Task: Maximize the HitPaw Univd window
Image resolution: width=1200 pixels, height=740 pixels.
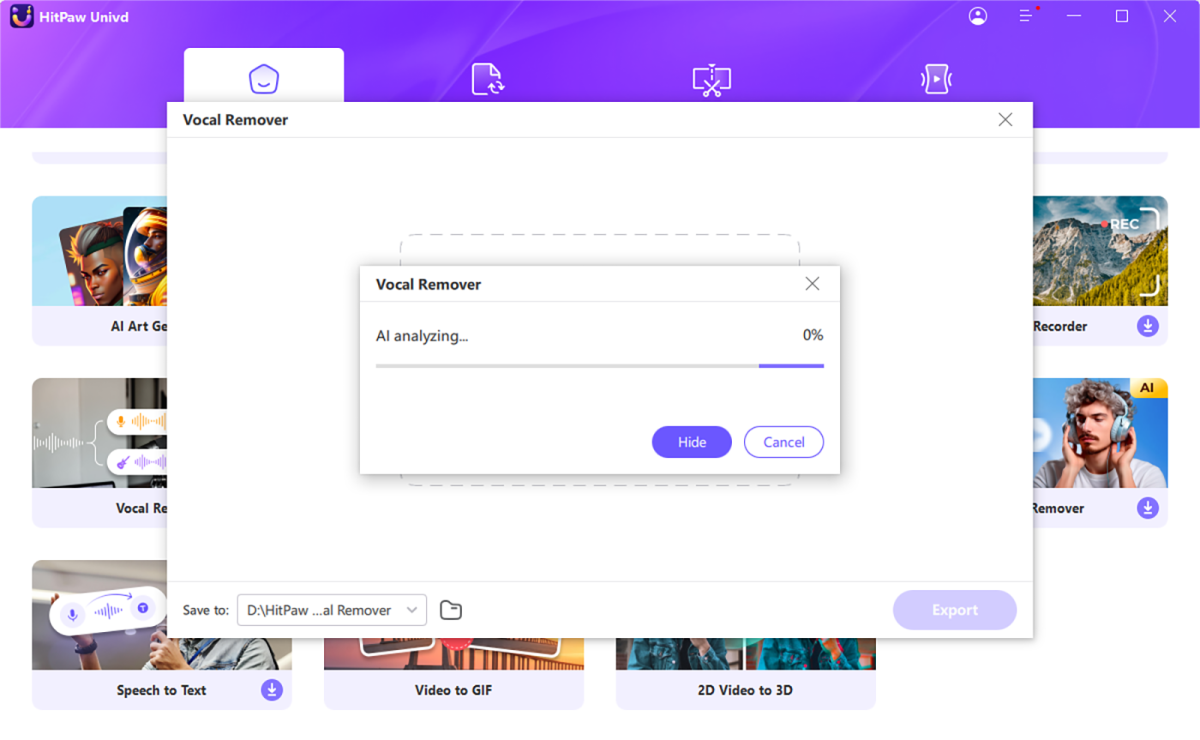Action: [x=1122, y=16]
